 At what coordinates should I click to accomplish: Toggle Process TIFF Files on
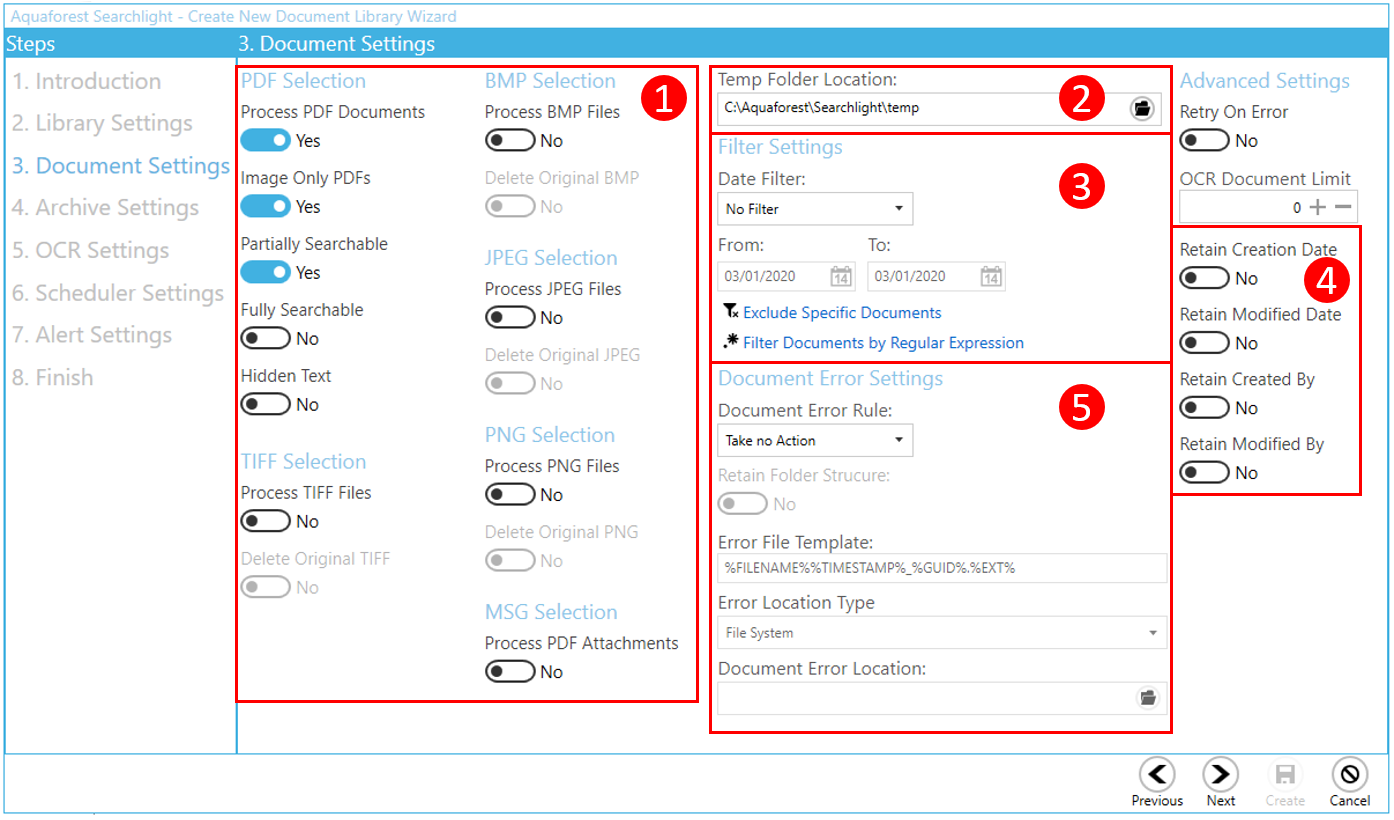[x=265, y=522]
